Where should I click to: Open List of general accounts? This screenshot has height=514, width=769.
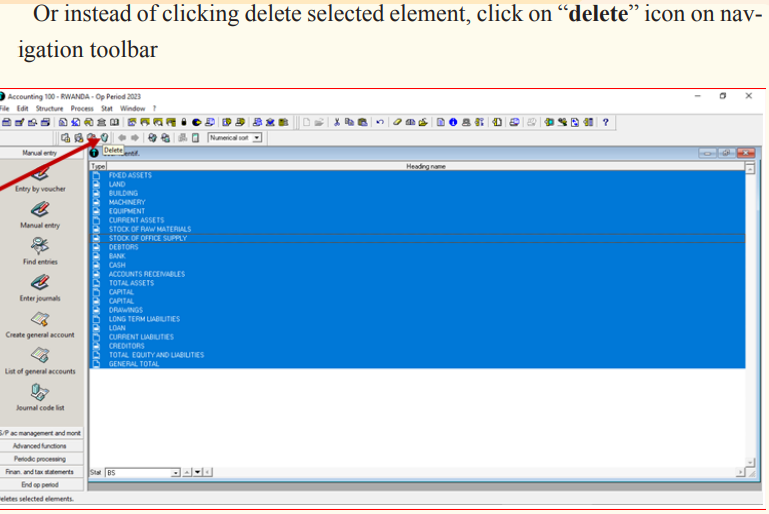(40, 361)
